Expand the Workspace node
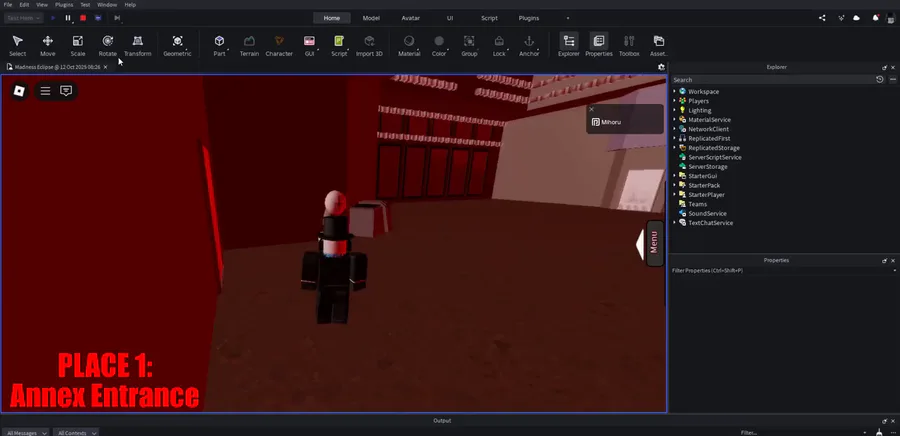 click(674, 91)
